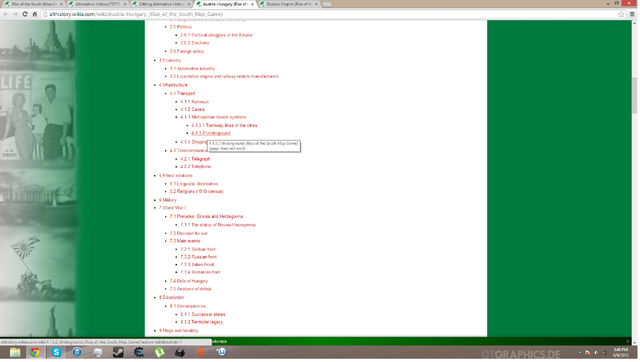The image size is (640, 362).
Task: Switch to 'Alternative History:TSPTF' tab
Action: pyautogui.click(x=97, y=4)
